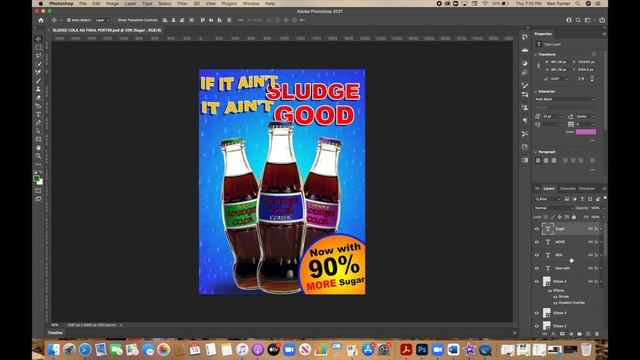Select the Zoom tool
Screen dimensions: 640x360
pyautogui.click(x=38, y=156)
